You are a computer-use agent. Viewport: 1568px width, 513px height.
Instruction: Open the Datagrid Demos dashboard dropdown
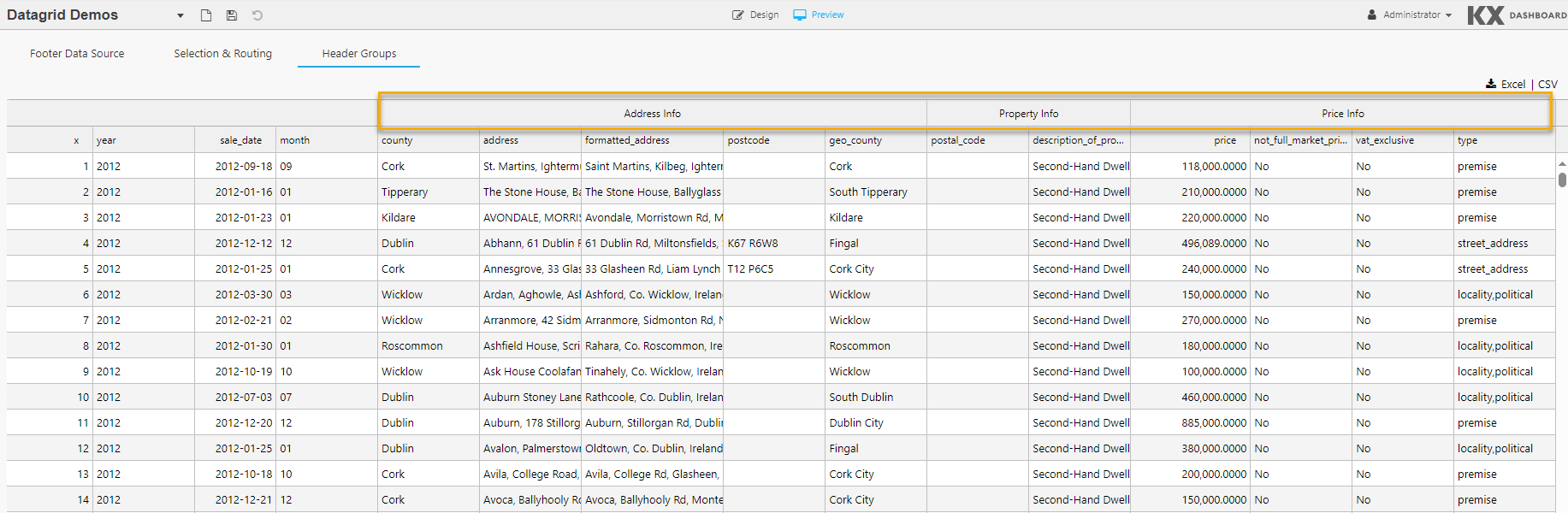pyautogui.click(x=180, y=15)
